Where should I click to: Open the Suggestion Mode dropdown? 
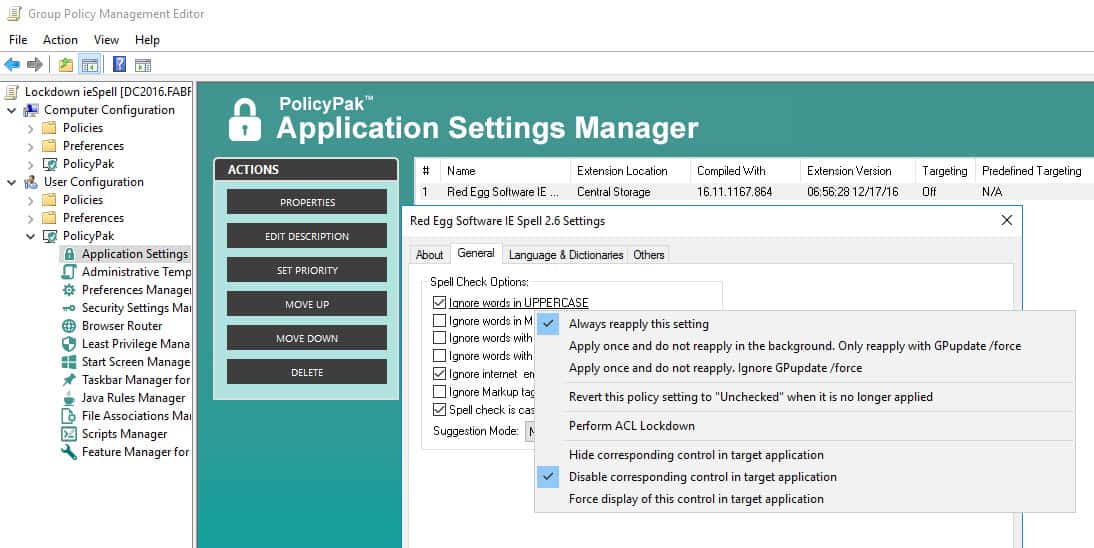(530, 431)
